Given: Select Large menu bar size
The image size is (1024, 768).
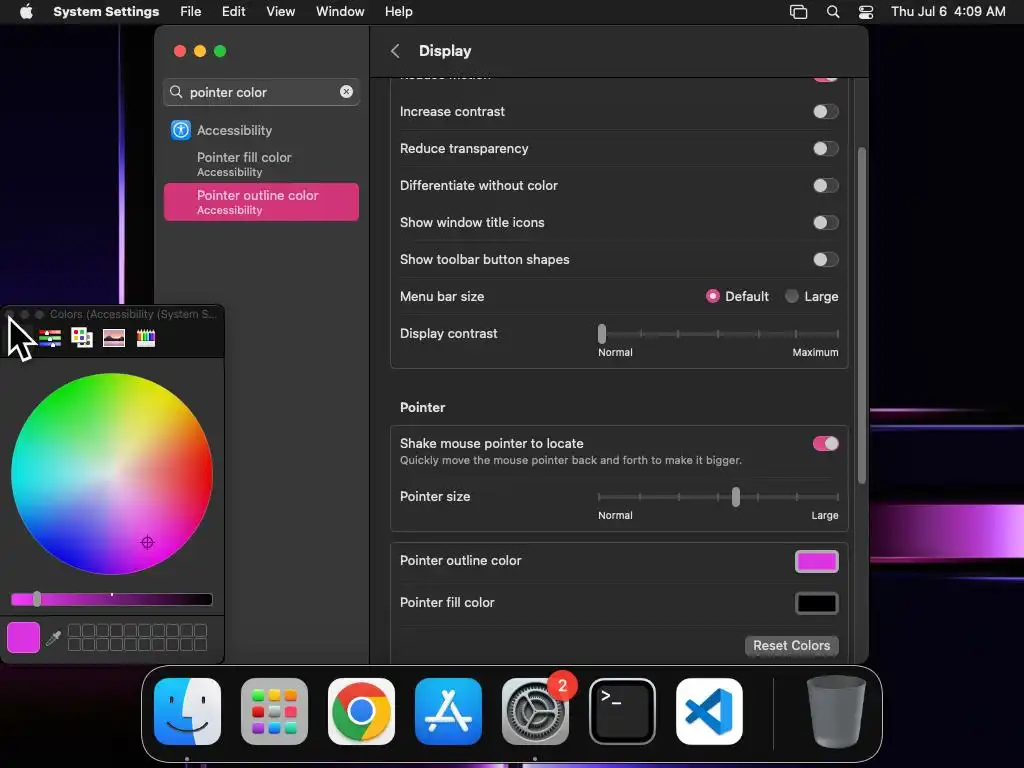Looking at the screenshot, I should point(792,296).
